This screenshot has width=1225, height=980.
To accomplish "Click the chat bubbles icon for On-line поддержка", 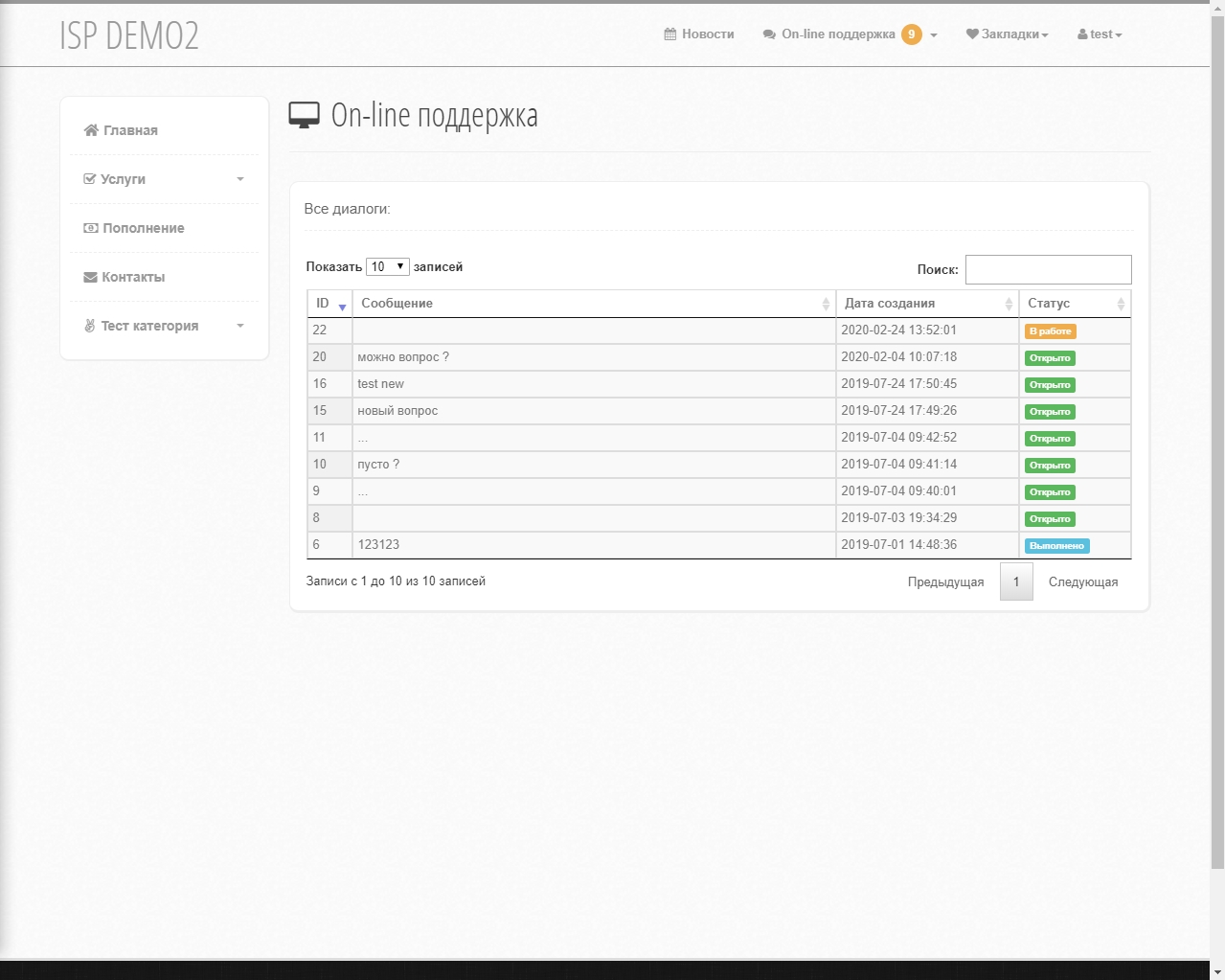I will [x=769, y=34].
